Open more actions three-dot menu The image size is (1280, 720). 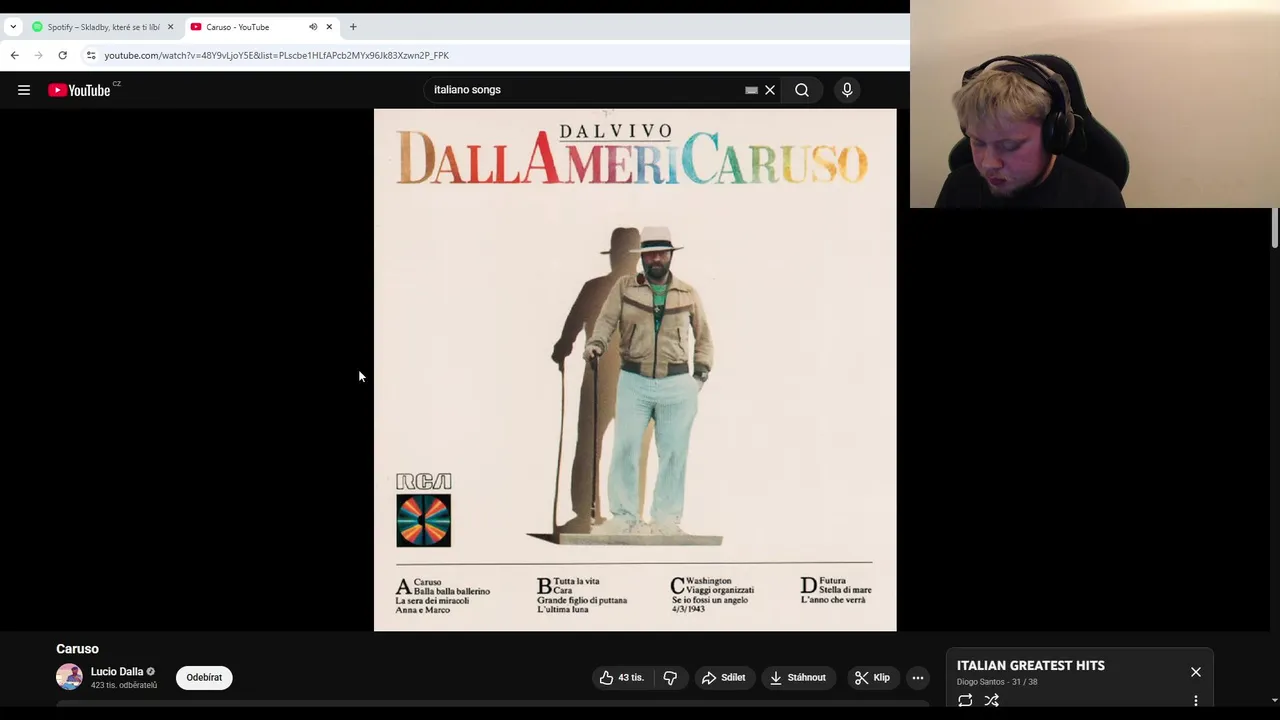918,678
